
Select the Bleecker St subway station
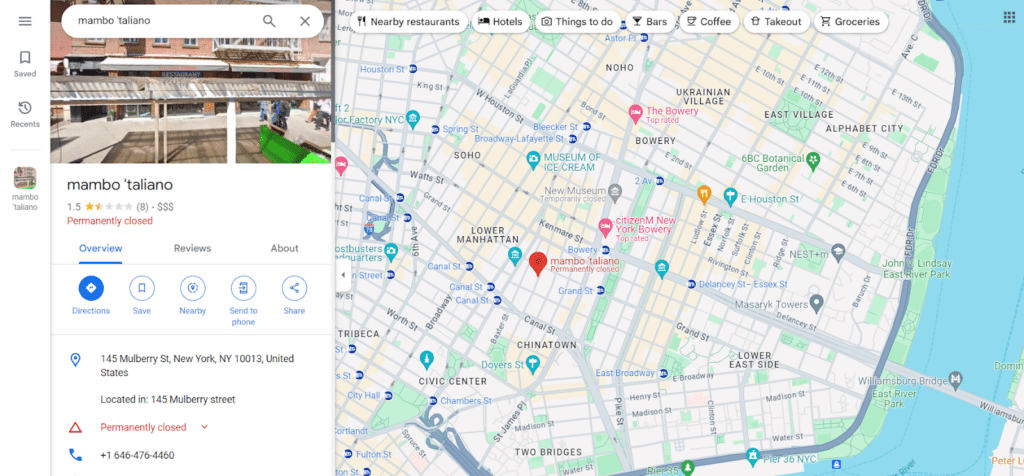[585, 127]
